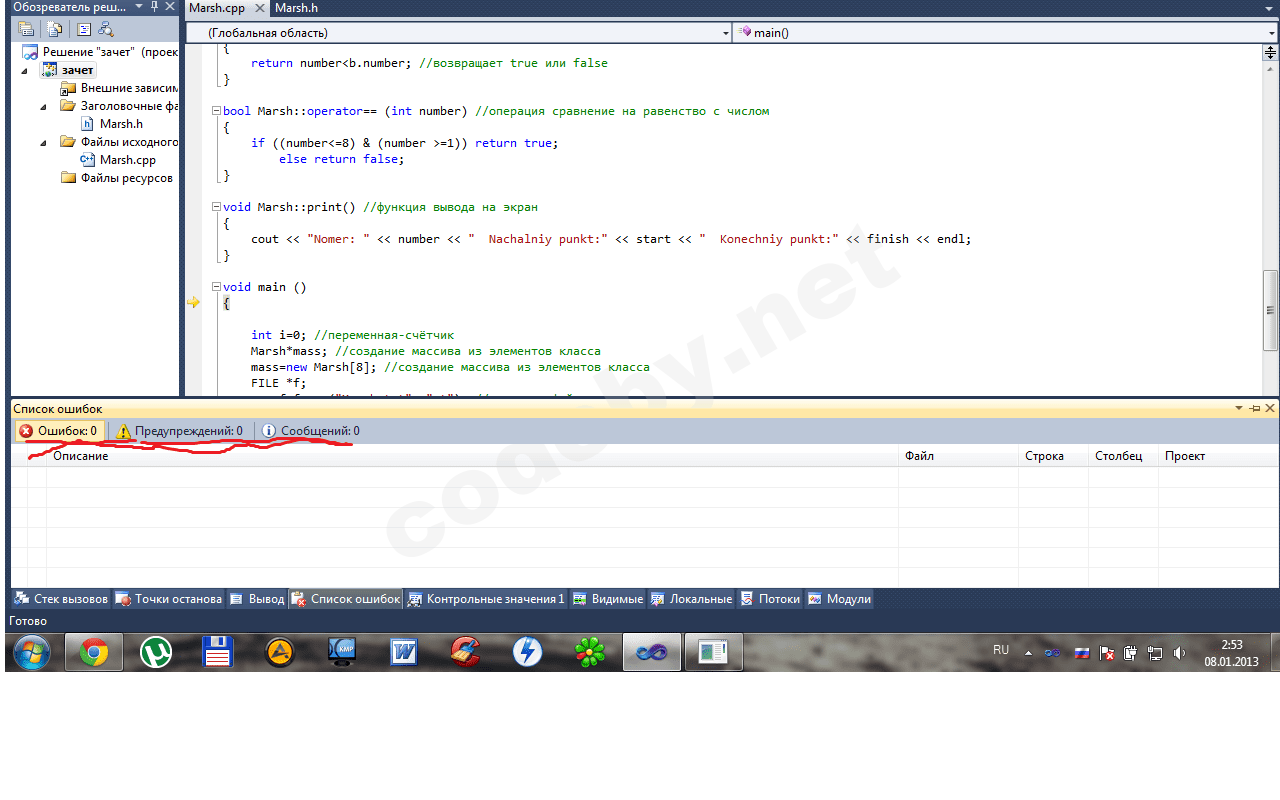The width and height of the screenshot is (1280, 800).
Task: Open Marsh.h in the solution tree
Action: coord(112,124)
